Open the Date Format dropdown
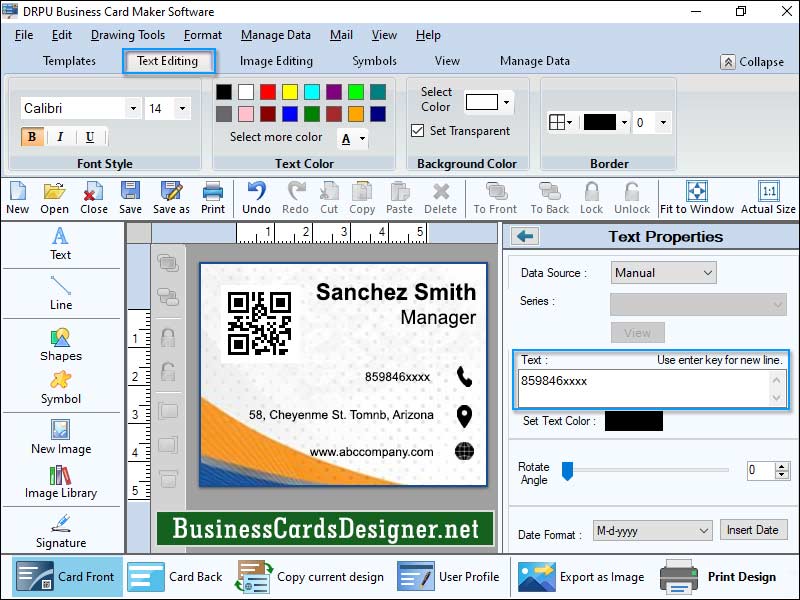Viewport: 800px width, 600px height. 653,531
